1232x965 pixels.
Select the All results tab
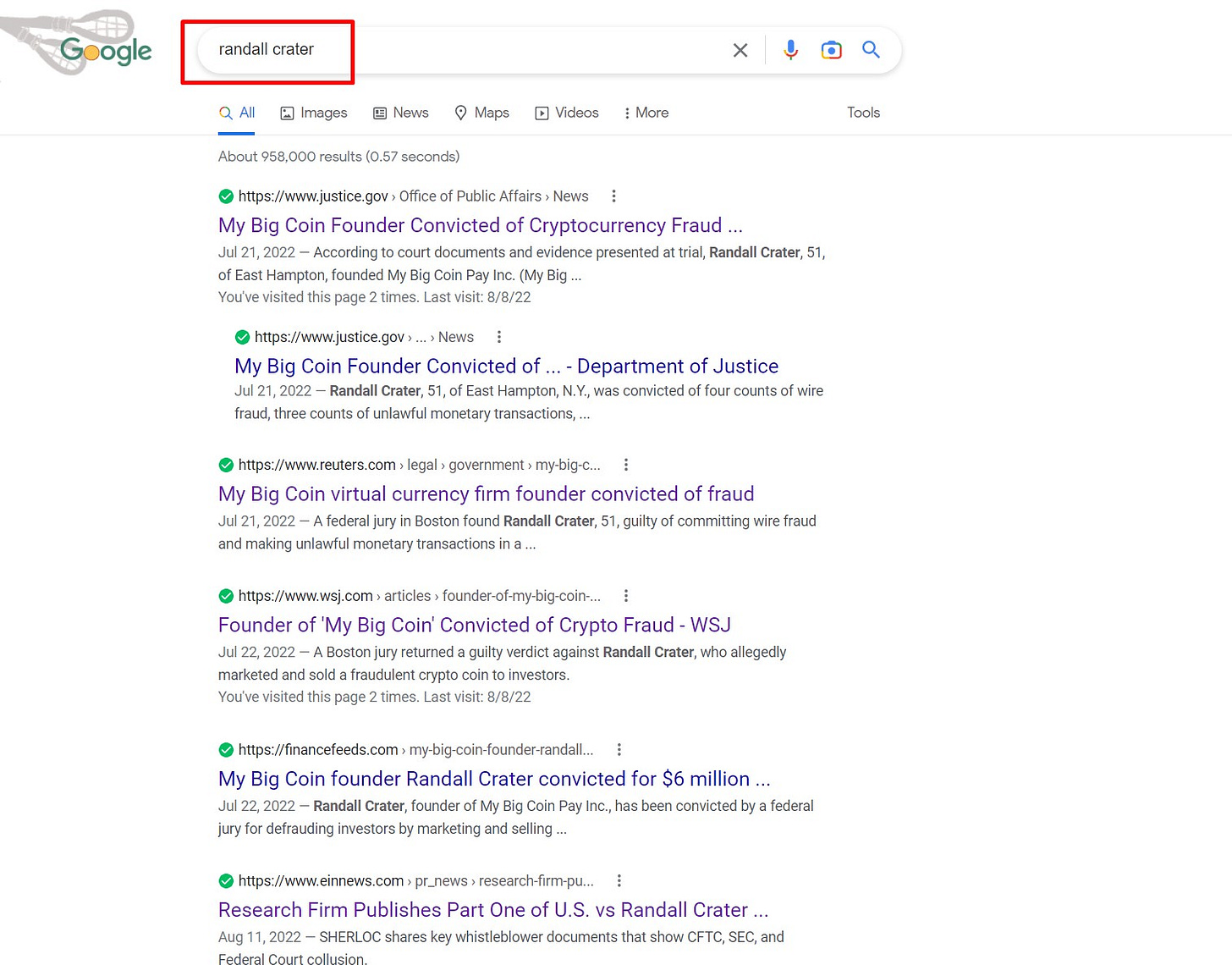click(237, 113)
